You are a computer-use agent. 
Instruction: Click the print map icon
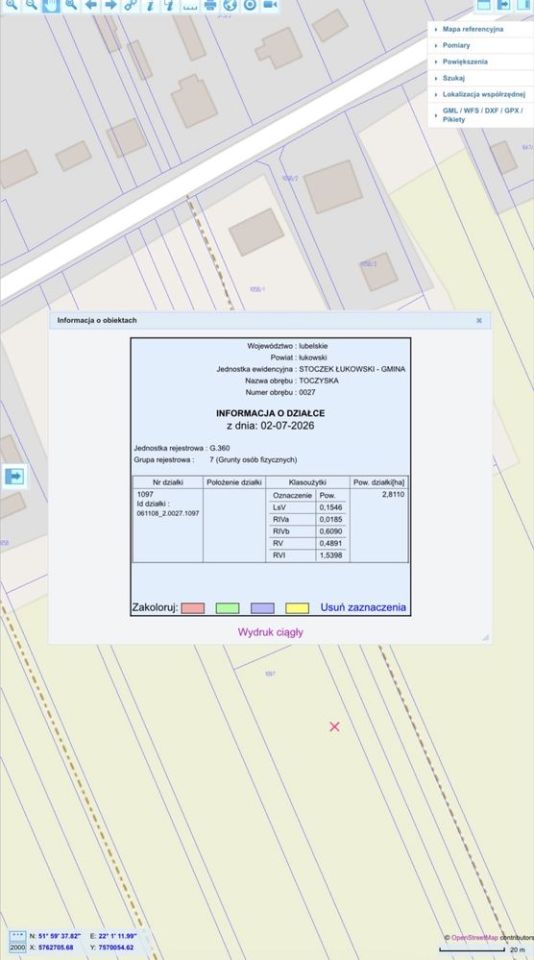tap(210, 6)
